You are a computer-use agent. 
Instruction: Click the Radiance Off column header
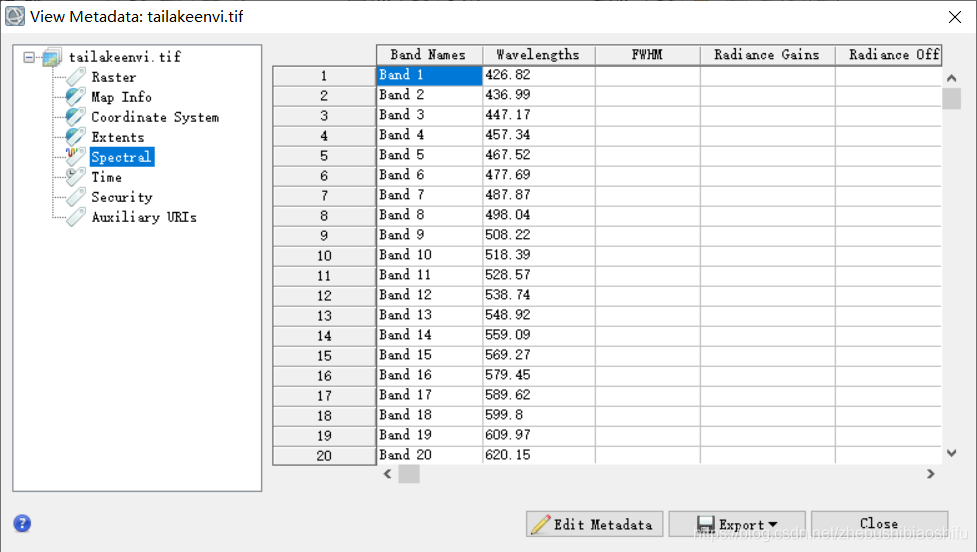point(888,55)
